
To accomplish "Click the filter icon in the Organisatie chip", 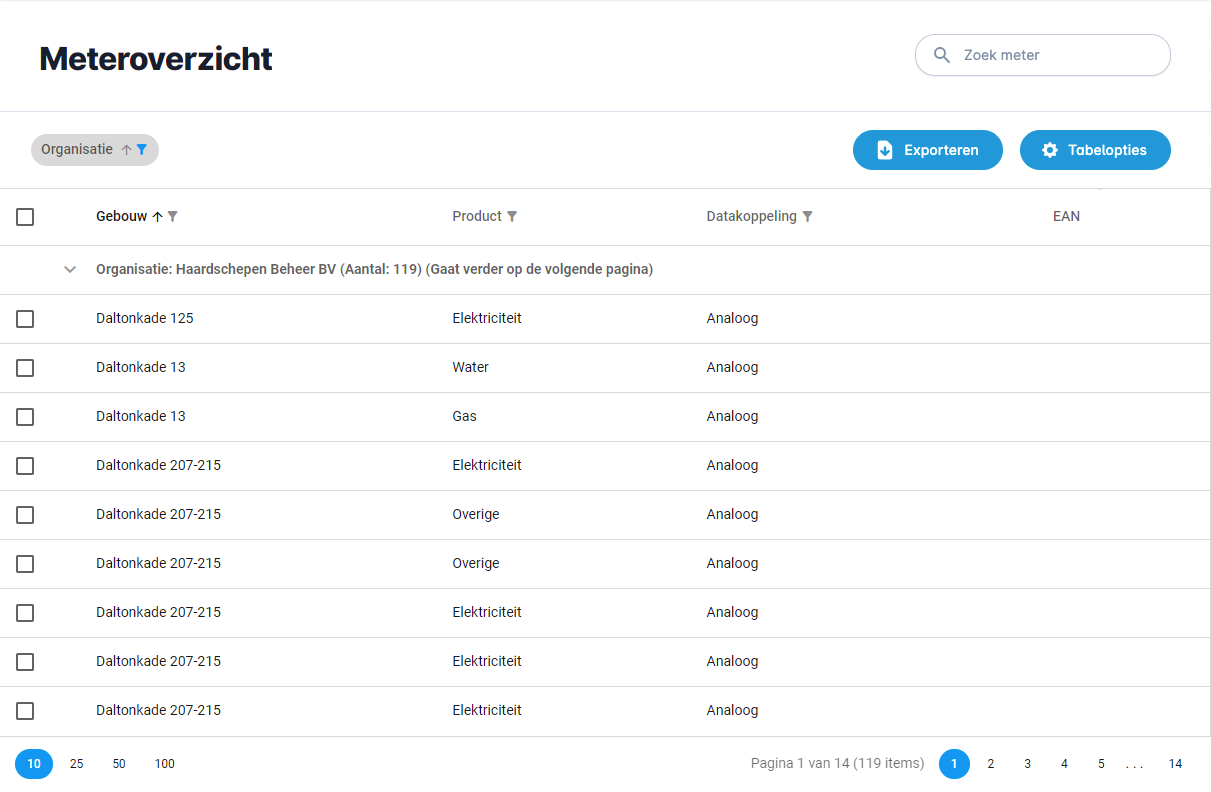I will point(143,149).
